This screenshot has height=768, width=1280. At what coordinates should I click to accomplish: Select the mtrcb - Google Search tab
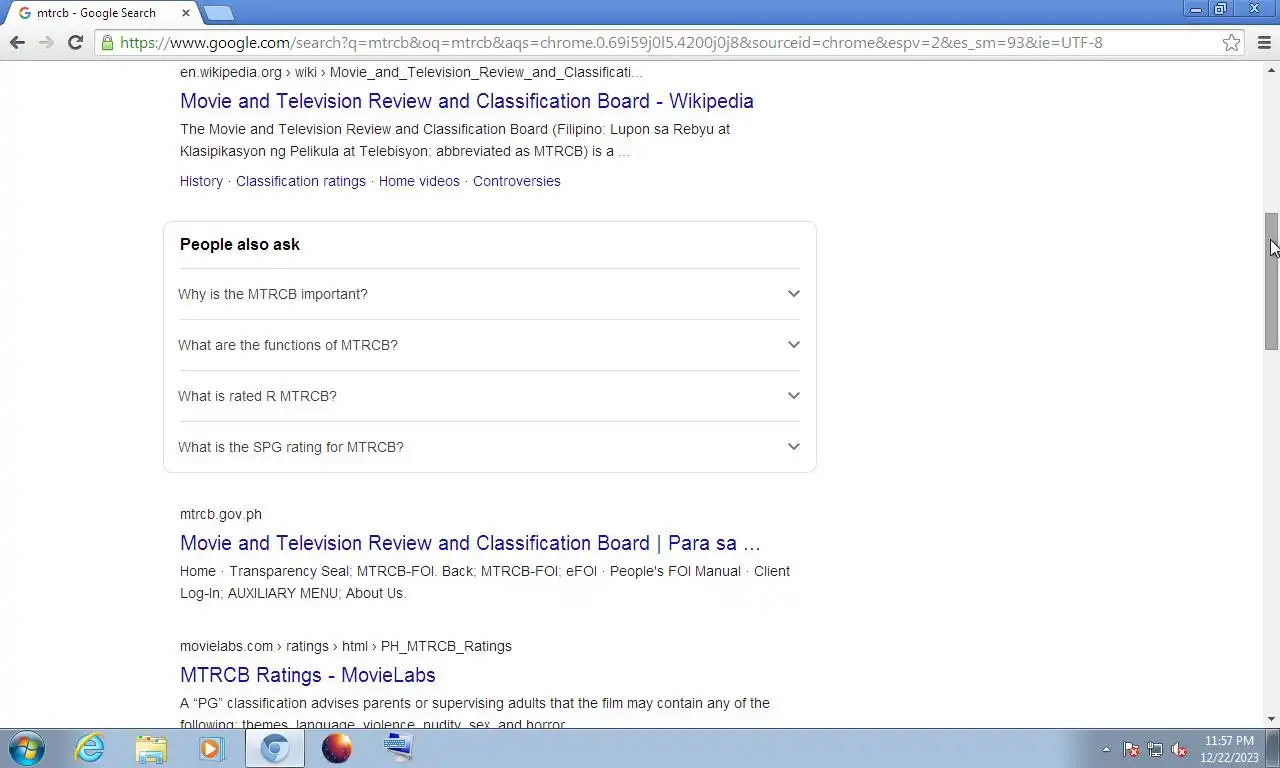tap(96, 13)
